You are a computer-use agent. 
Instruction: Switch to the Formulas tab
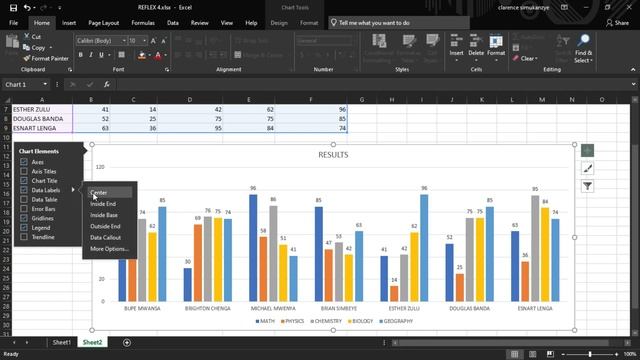coord(143,23)
